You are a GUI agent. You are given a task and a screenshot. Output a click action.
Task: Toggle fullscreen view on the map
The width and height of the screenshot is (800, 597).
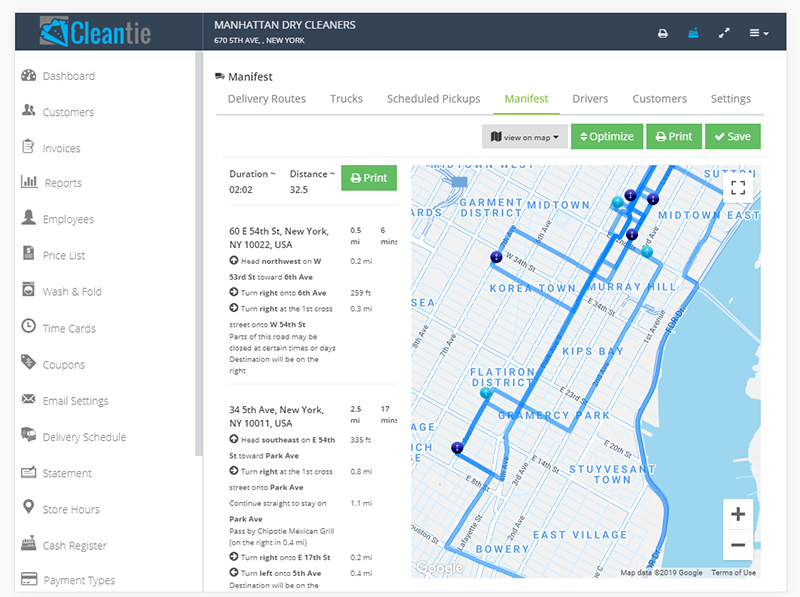pos(738,187)
